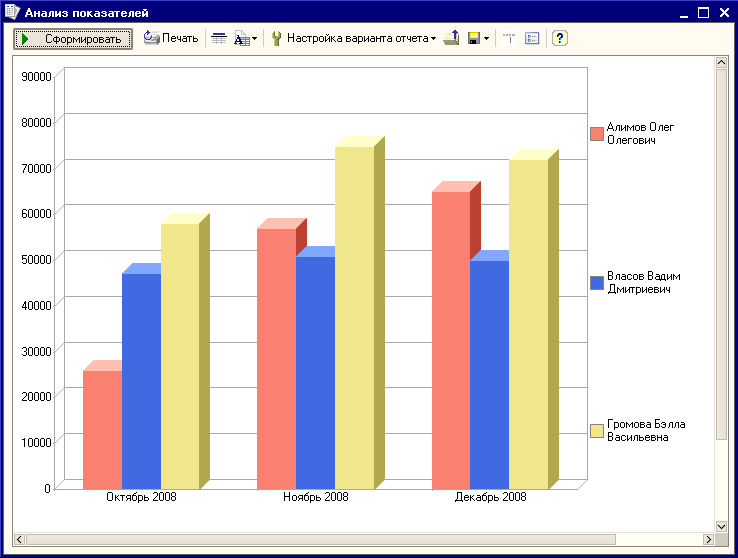Click the yellow legend swatch for Громова Бэлла Васильевна
Screen dimensions: 738x558
(597, 431)
